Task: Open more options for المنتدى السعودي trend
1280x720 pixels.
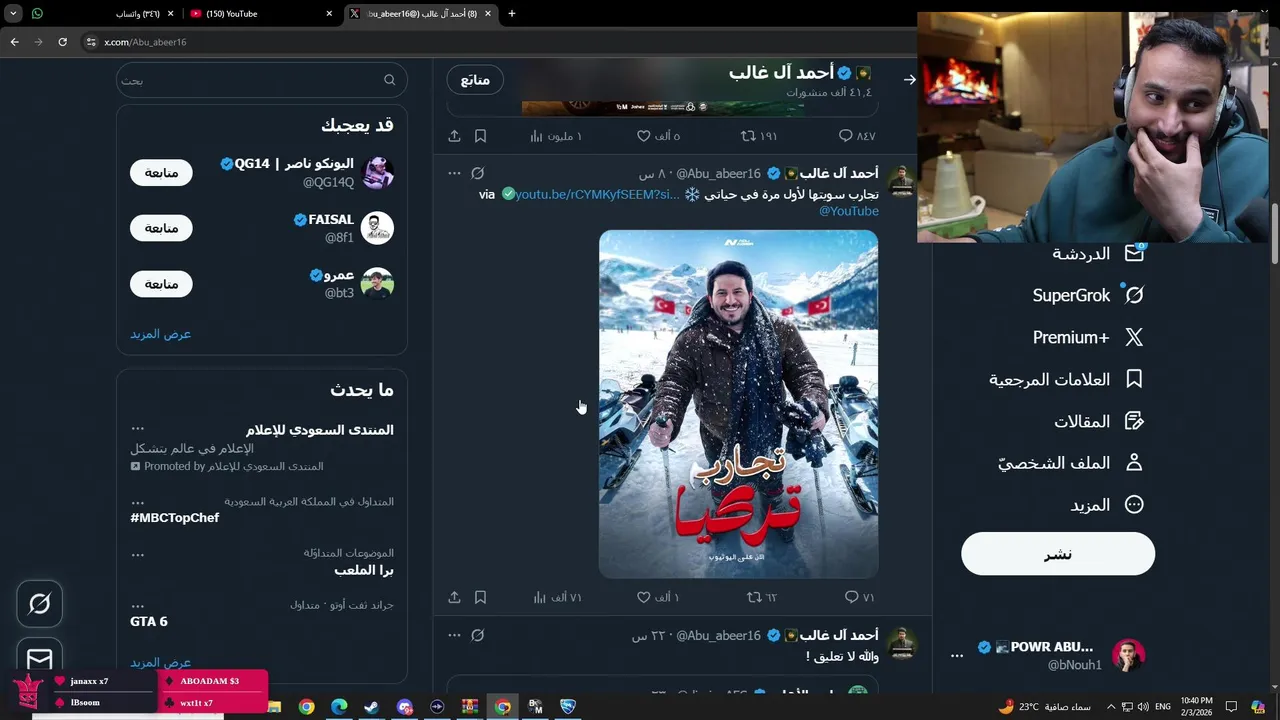Action: [138, 428]
